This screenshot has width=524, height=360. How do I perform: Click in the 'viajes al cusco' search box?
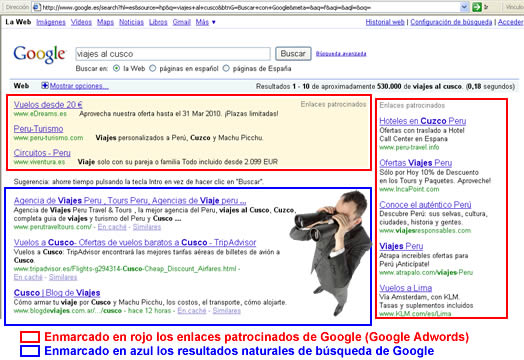tap(173, 54)
